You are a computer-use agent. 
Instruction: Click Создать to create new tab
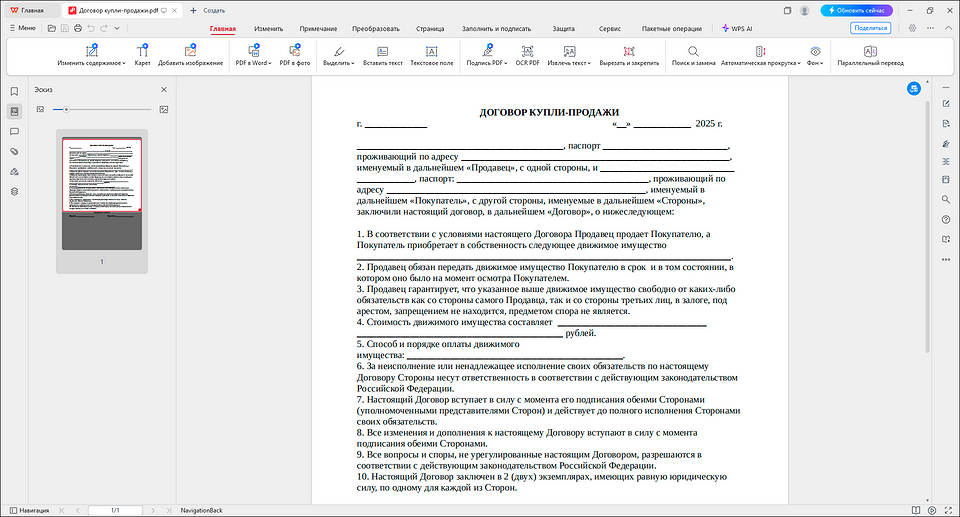[208, 10]
